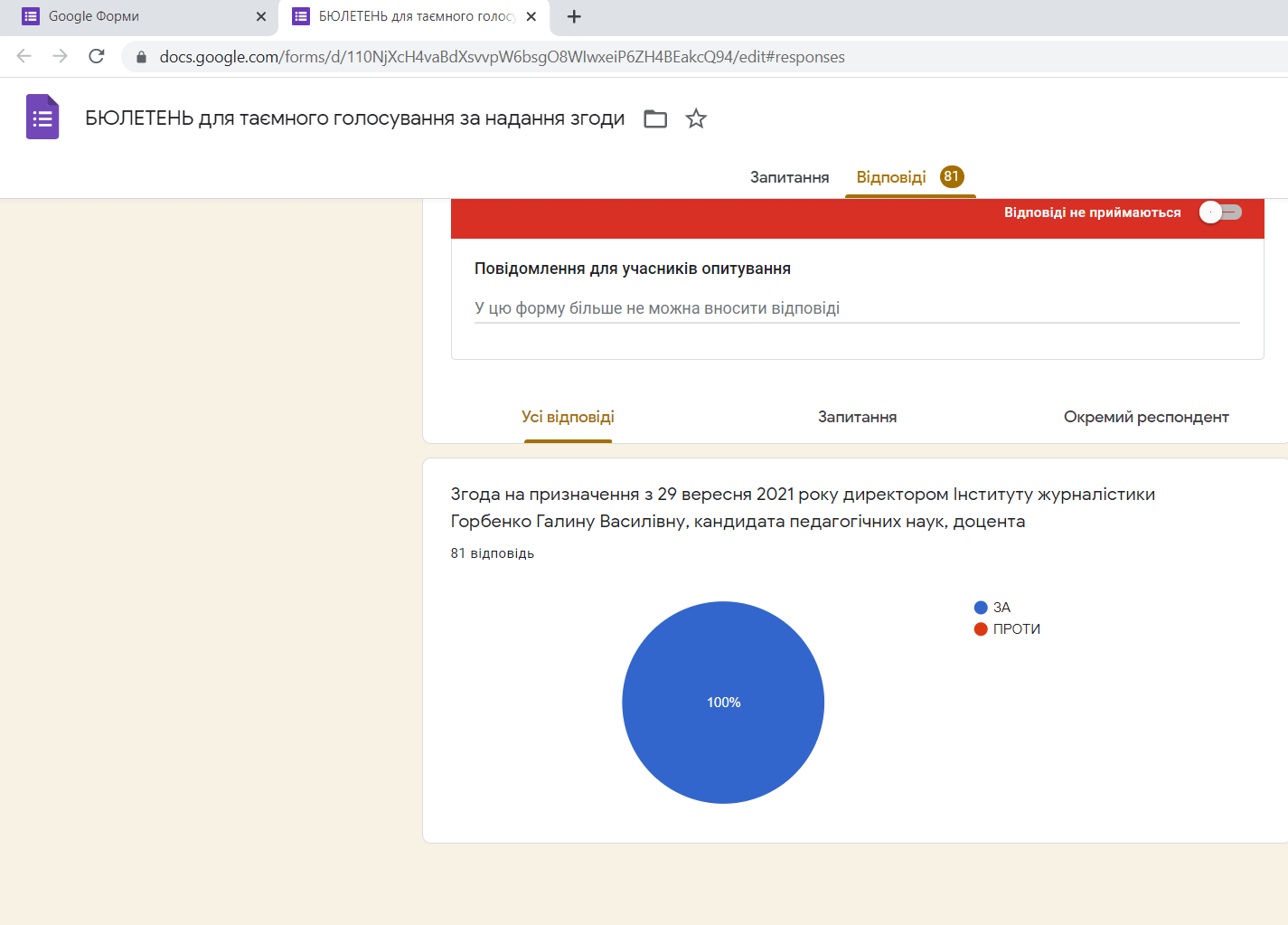Viewport: 1288px width, 925px height.
Task: Select the Усі відповіді summary tab
Action: pyautogui.click(x=568, y=417)
